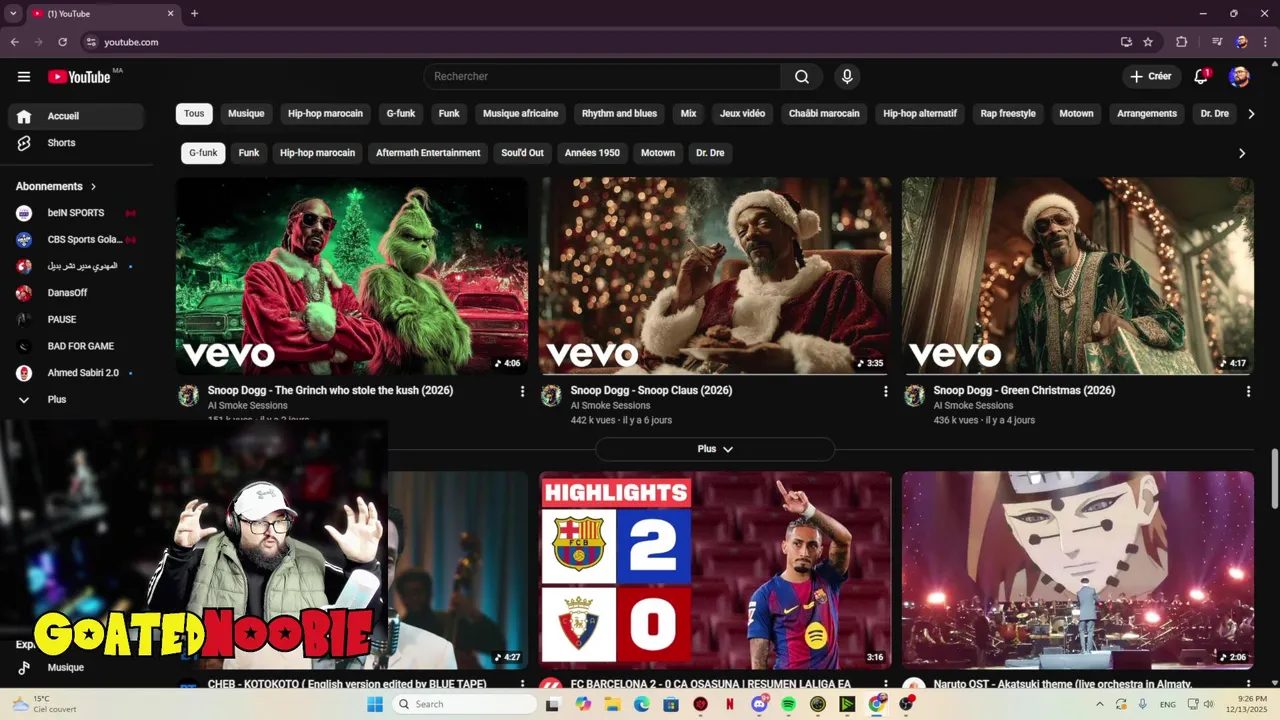Select the Arrangements chip
This screenshot has width=1280, height=720.
click(1147, 114)
